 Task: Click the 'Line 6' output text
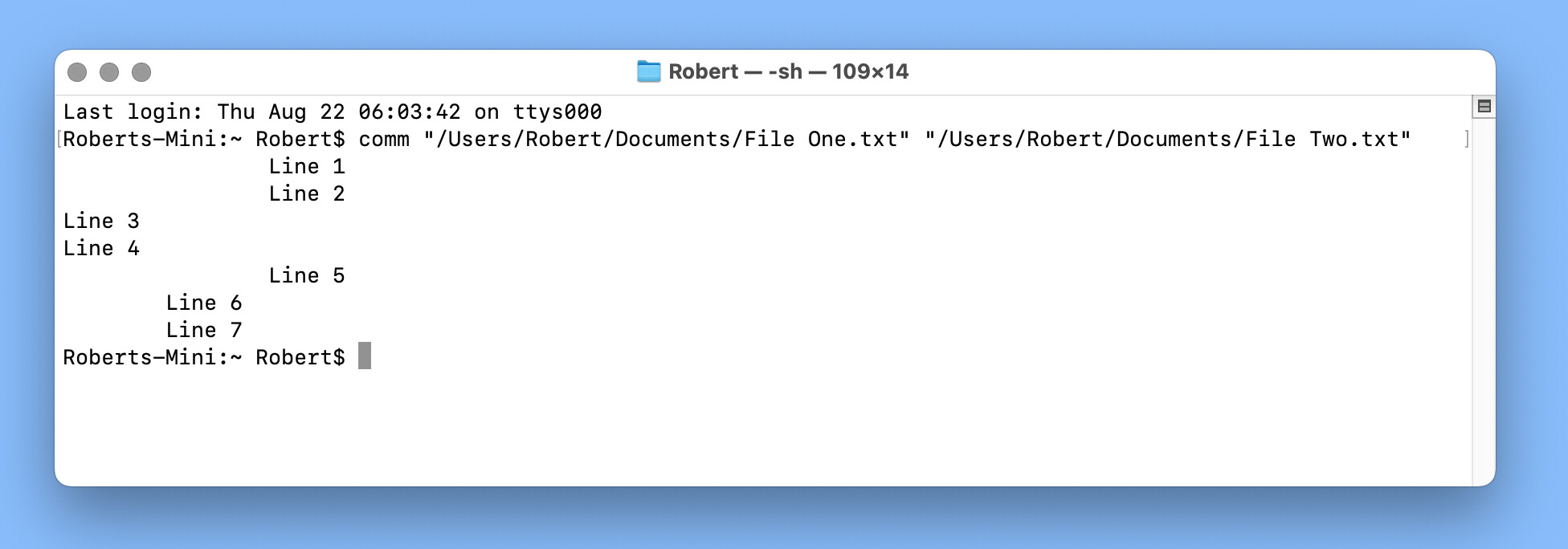204,303
